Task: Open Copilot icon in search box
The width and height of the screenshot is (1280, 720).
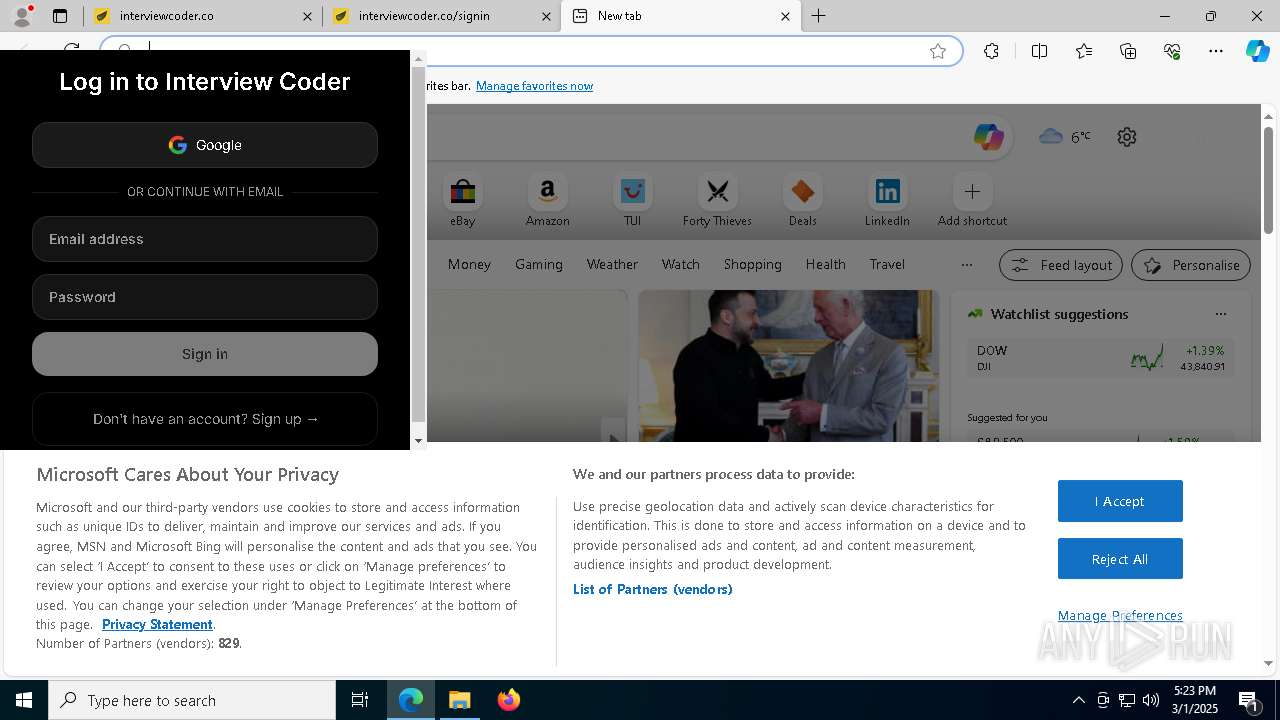Action: pyautogui.click(x=989, y=137)
